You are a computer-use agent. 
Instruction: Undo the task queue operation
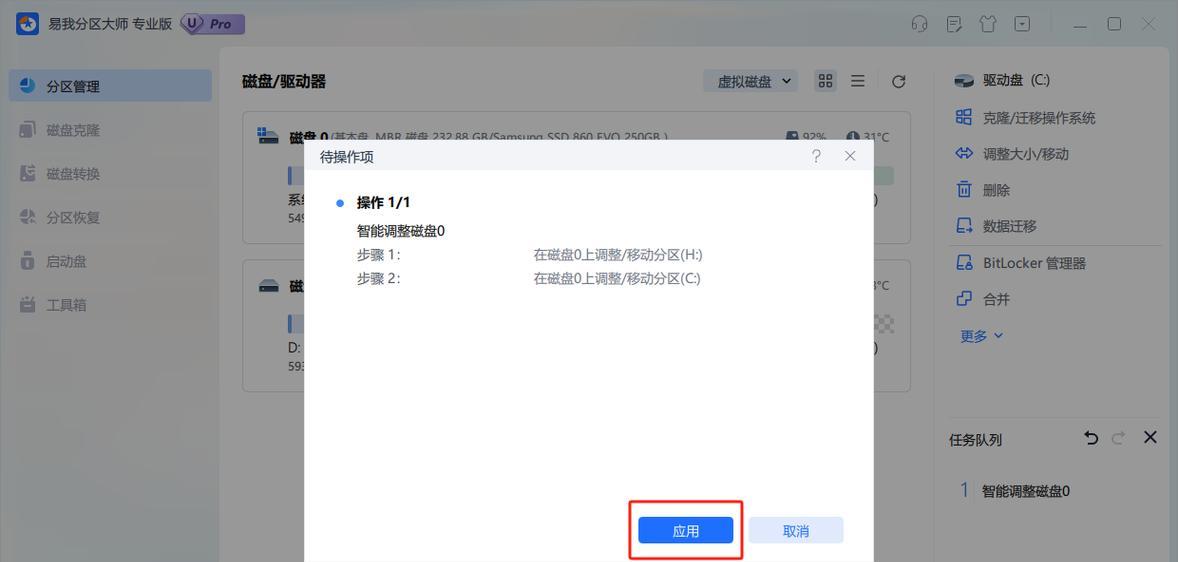1092,438
